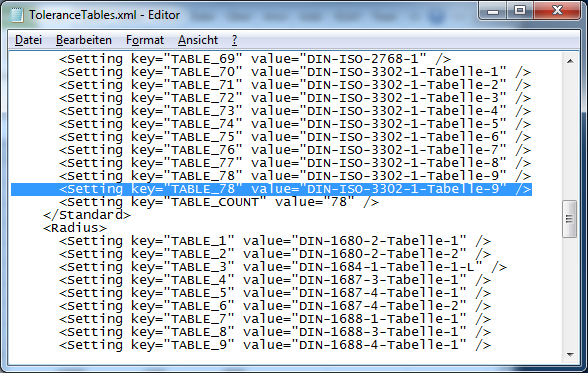588x373 pixels.
Task: Click the scrollbar up arrow
Action: 570,61
